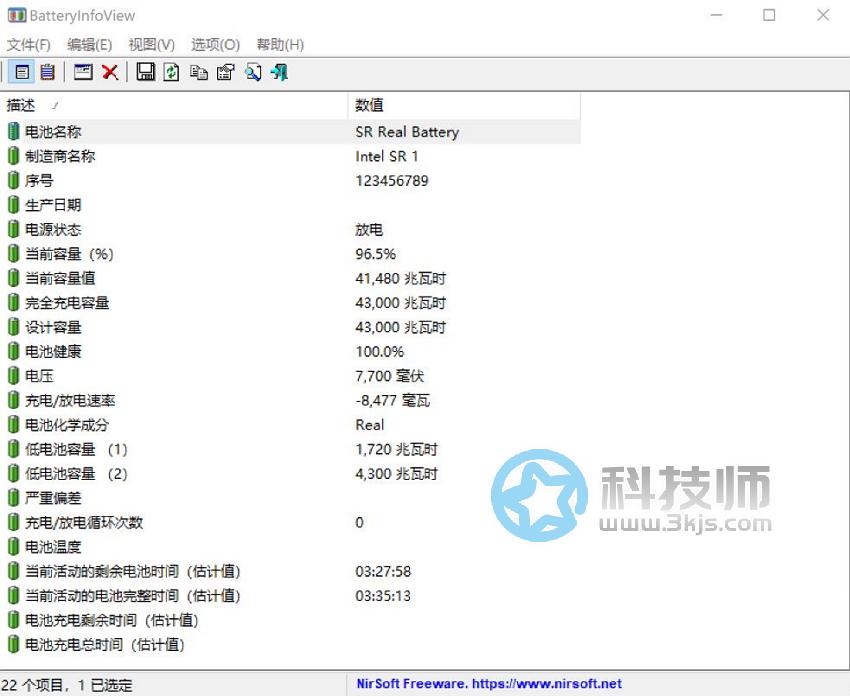This screenshot has height=696, width=850.
Task: Click the voltage value 7,700 毫伏
Action: click(x=390, y=376)
